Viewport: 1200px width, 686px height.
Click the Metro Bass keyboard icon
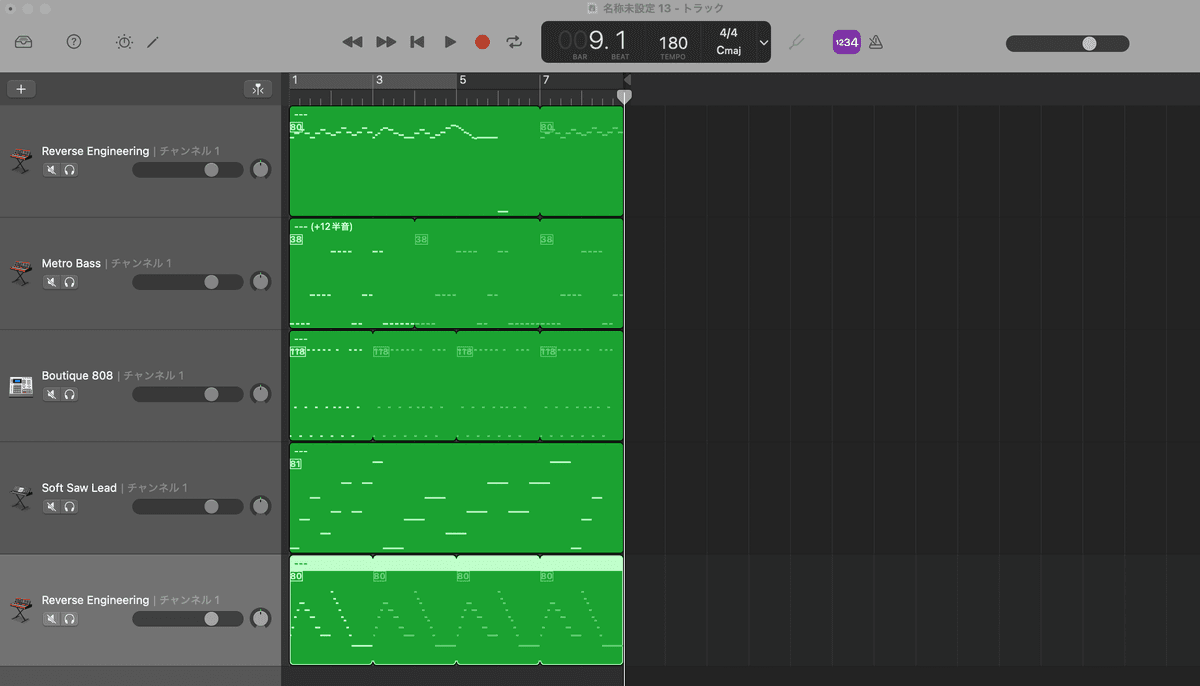pos(21,273)
